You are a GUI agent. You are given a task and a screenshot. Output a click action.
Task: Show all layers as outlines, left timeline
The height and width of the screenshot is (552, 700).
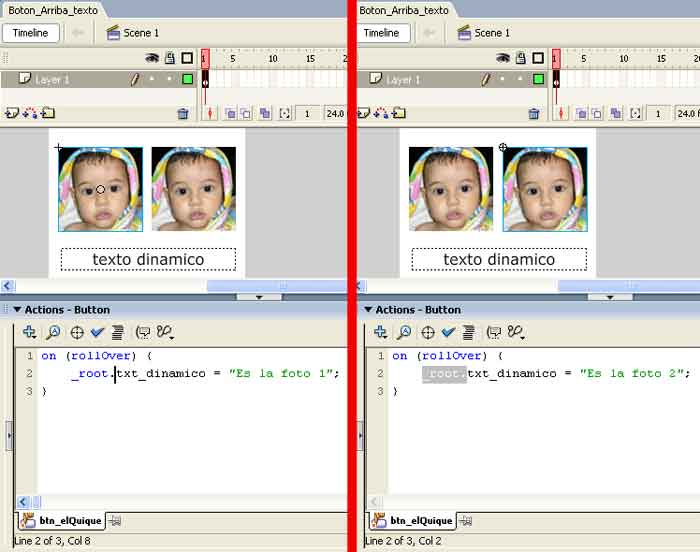click(x=188, y=58)
